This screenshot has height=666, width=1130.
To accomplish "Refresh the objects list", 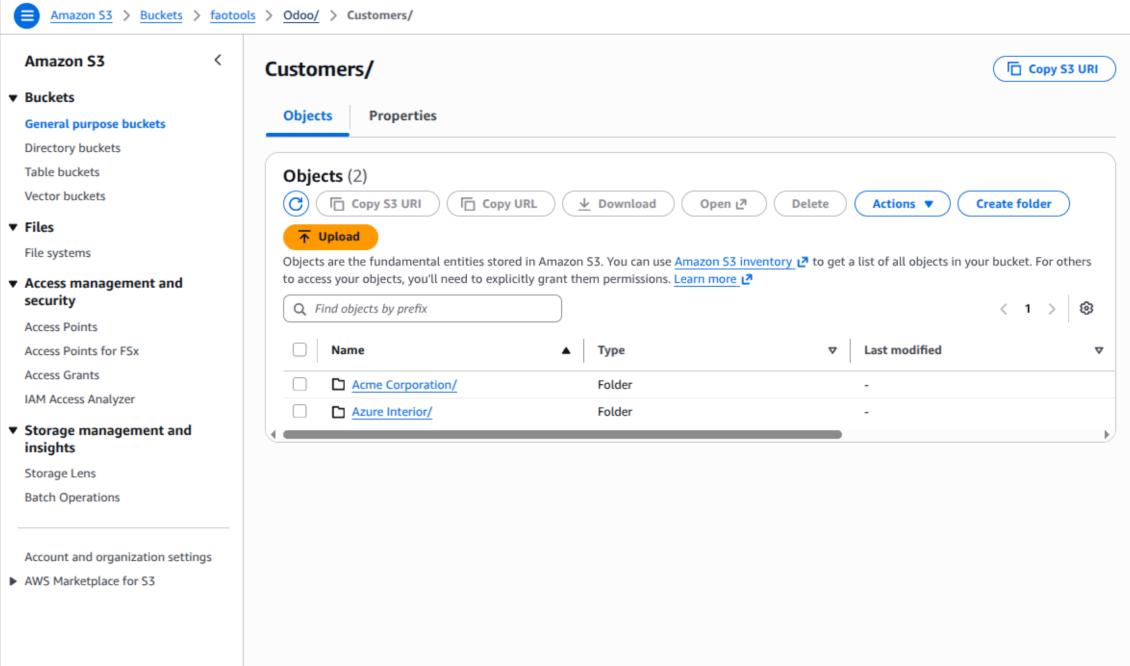I will (296, 204).
